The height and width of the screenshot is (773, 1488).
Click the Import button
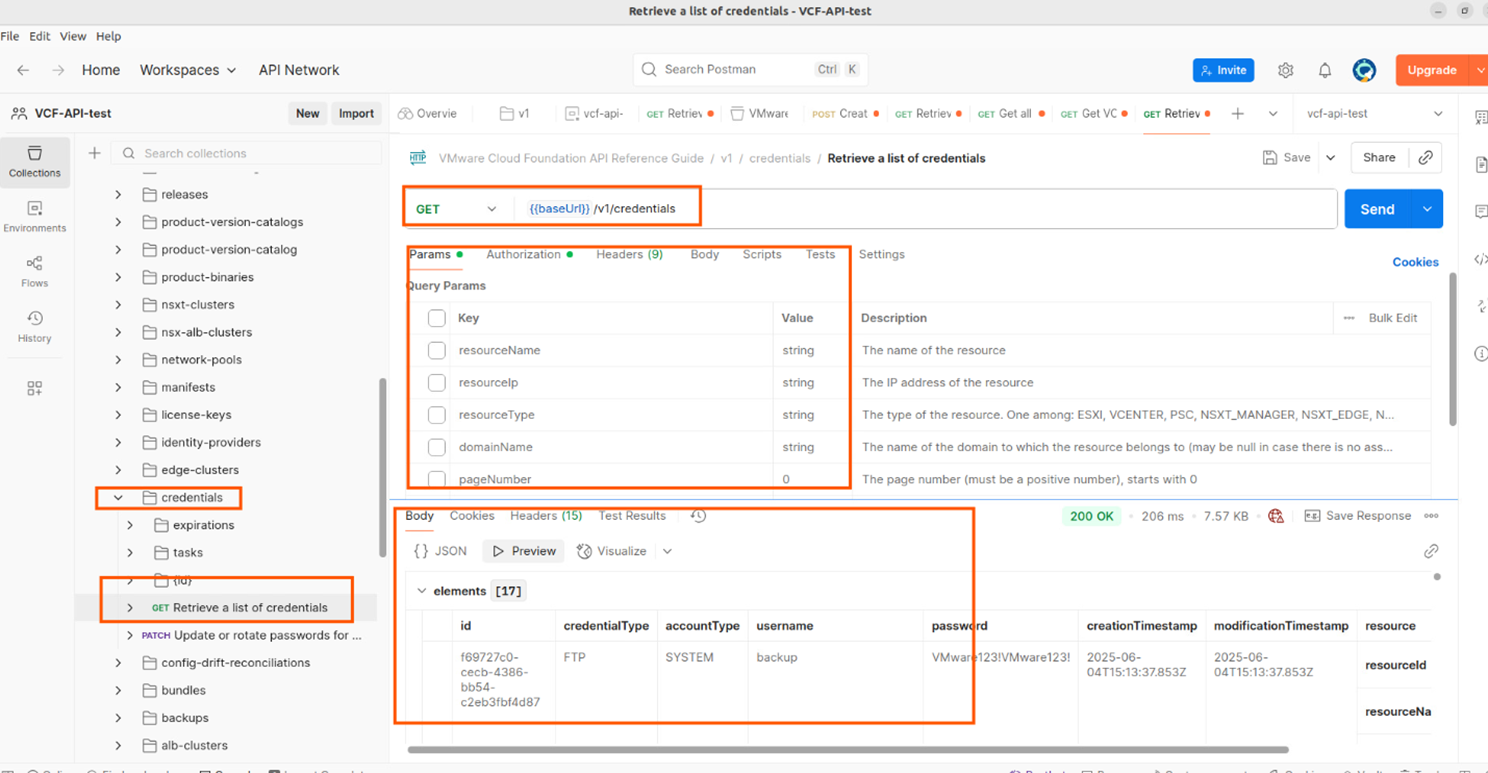[x=356, y=114]
